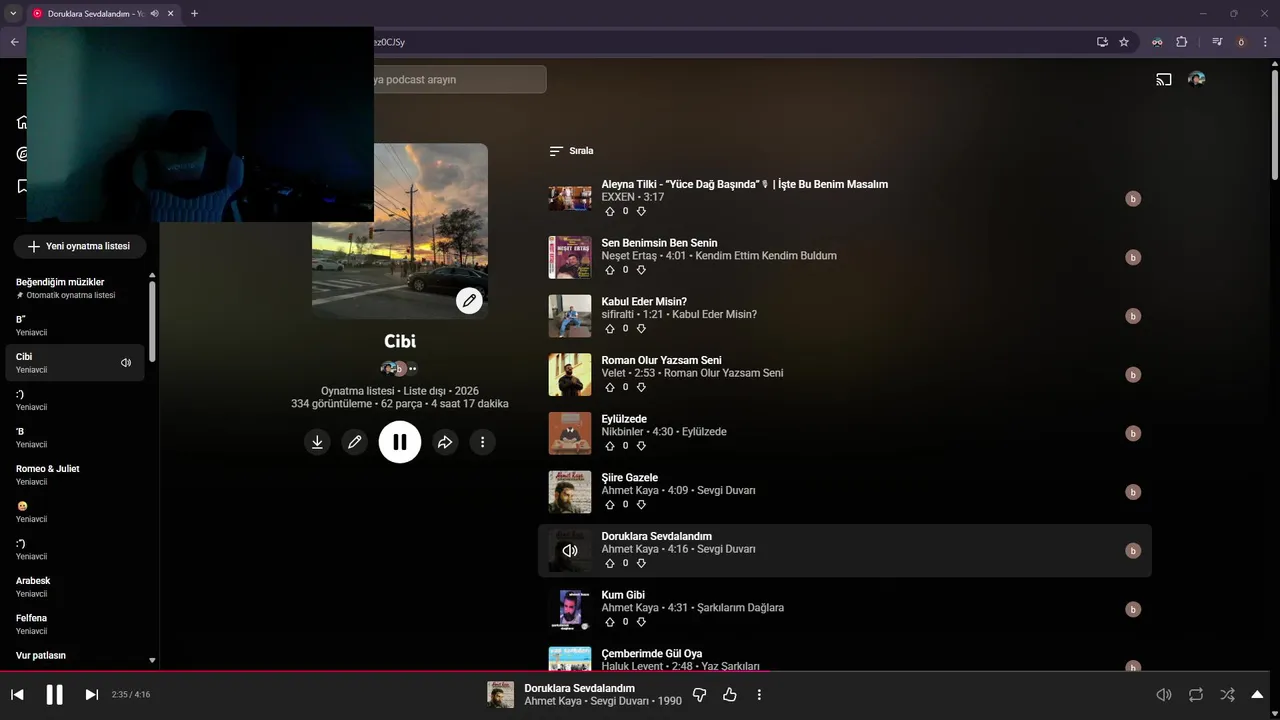Download the Cibi playlist
The height and width of the screenshot is (720, 1280).
coord(317,442)
